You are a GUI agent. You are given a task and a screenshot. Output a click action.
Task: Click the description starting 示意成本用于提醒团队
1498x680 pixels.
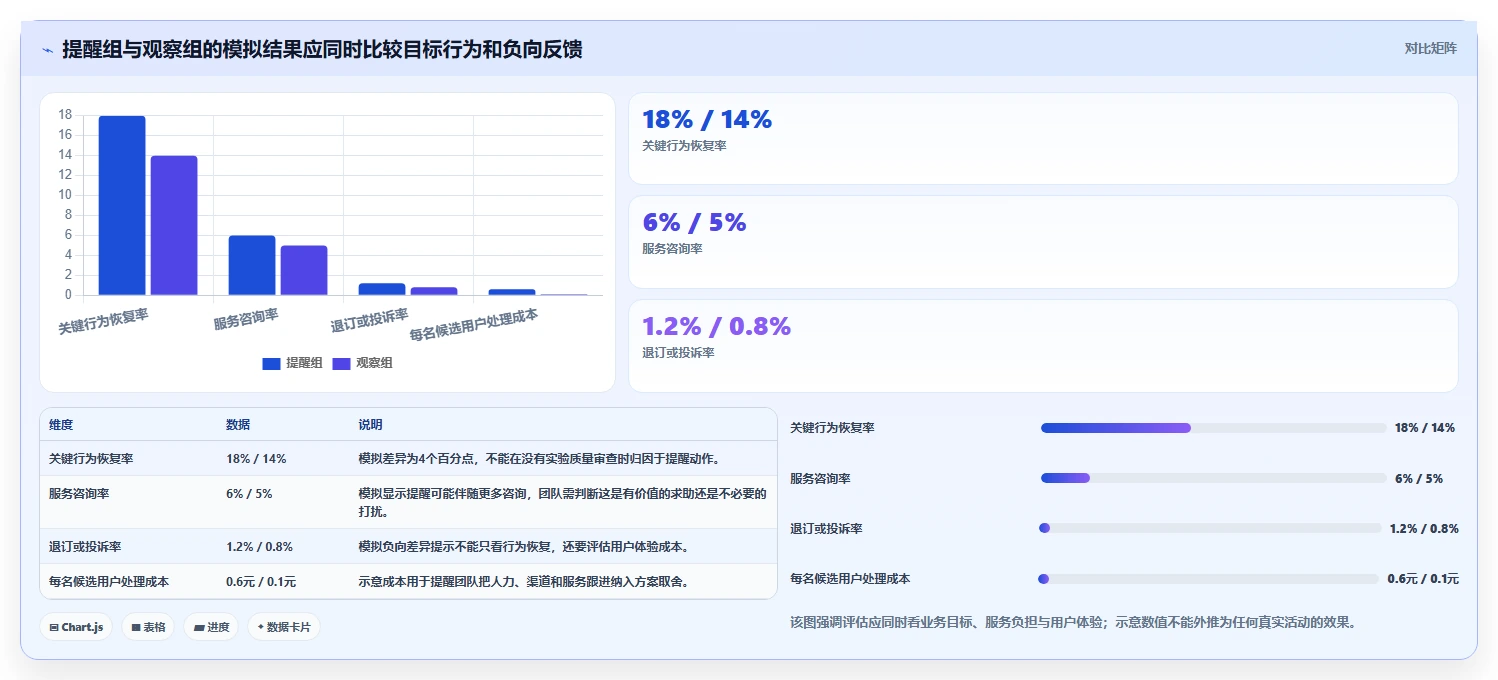click(x=523, y=582)
